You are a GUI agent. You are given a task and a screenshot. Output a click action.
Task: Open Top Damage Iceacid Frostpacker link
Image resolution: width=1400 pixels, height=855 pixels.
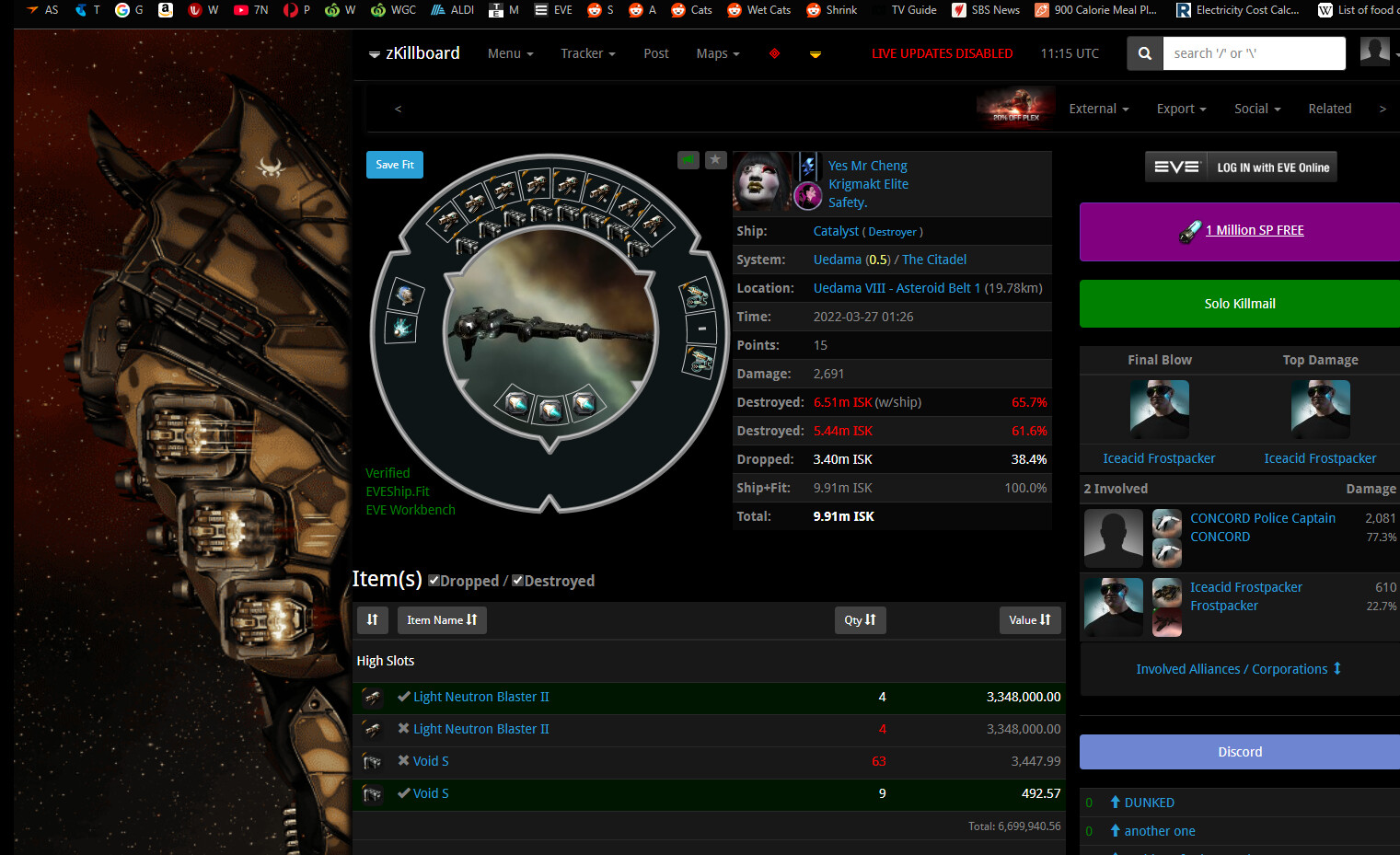(x=1320, y=458)
